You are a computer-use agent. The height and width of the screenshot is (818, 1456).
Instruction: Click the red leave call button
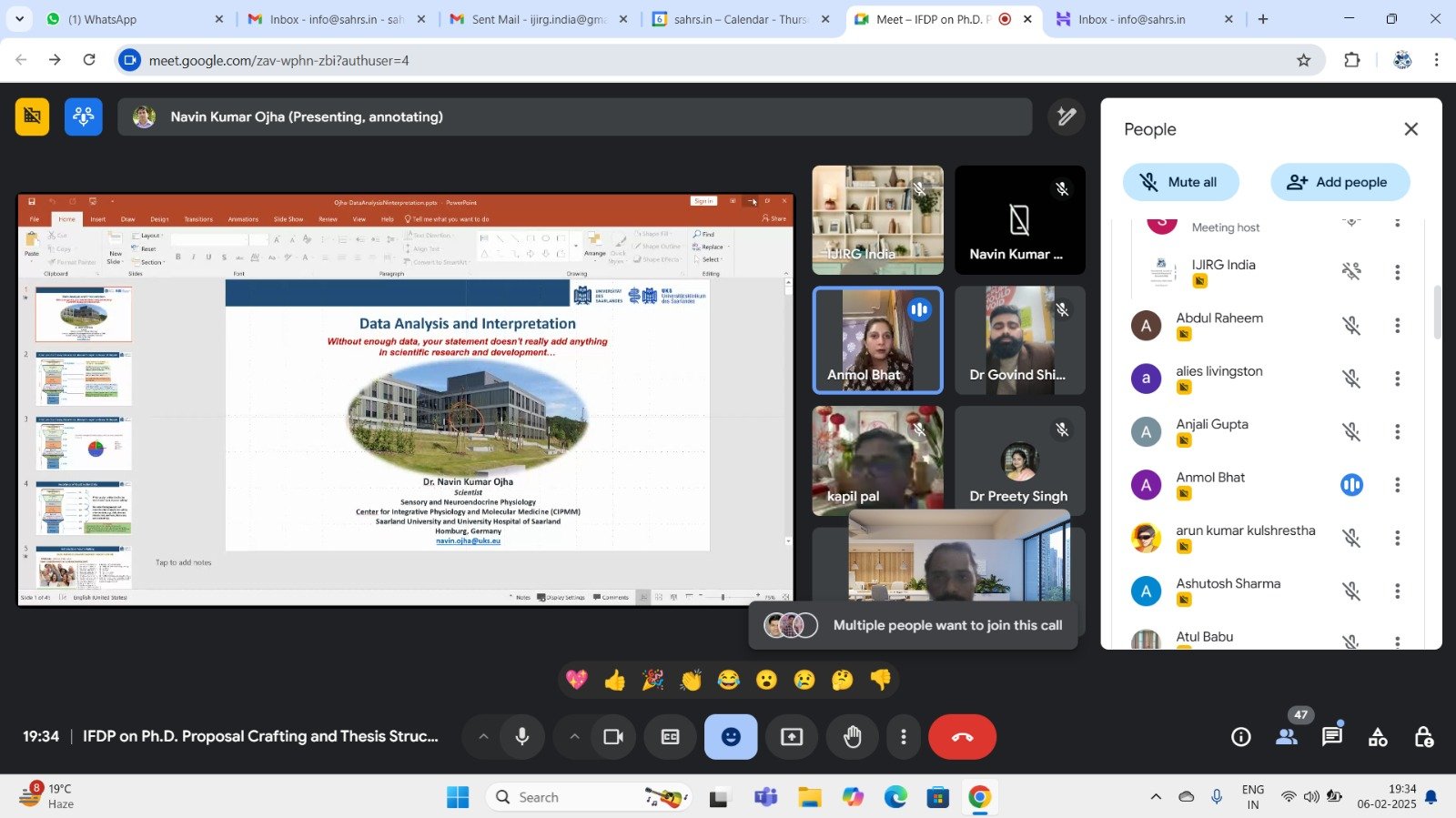(962, 737)
